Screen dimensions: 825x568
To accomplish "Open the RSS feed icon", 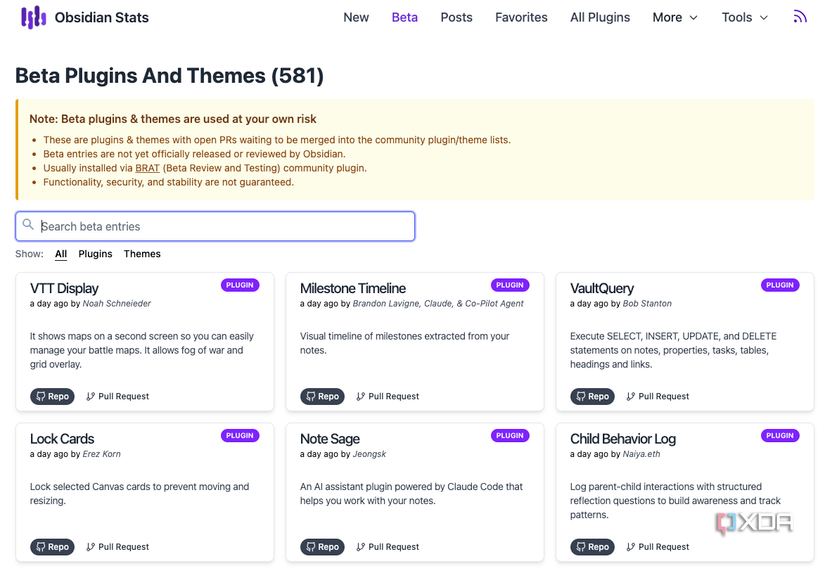I will [799, 17].
